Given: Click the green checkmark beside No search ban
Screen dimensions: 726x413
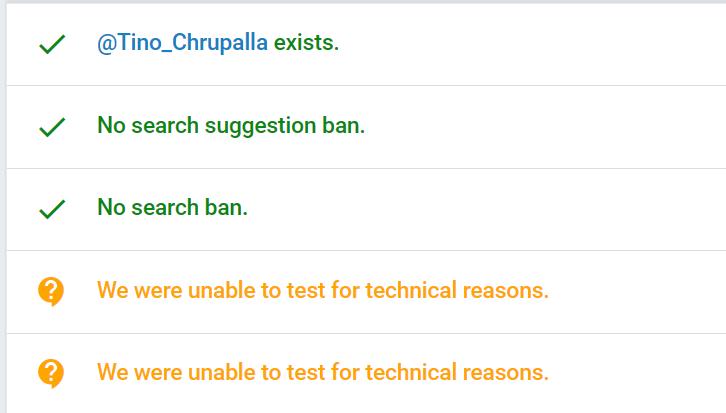Looking at the screenshot, I should click(50, 209).
